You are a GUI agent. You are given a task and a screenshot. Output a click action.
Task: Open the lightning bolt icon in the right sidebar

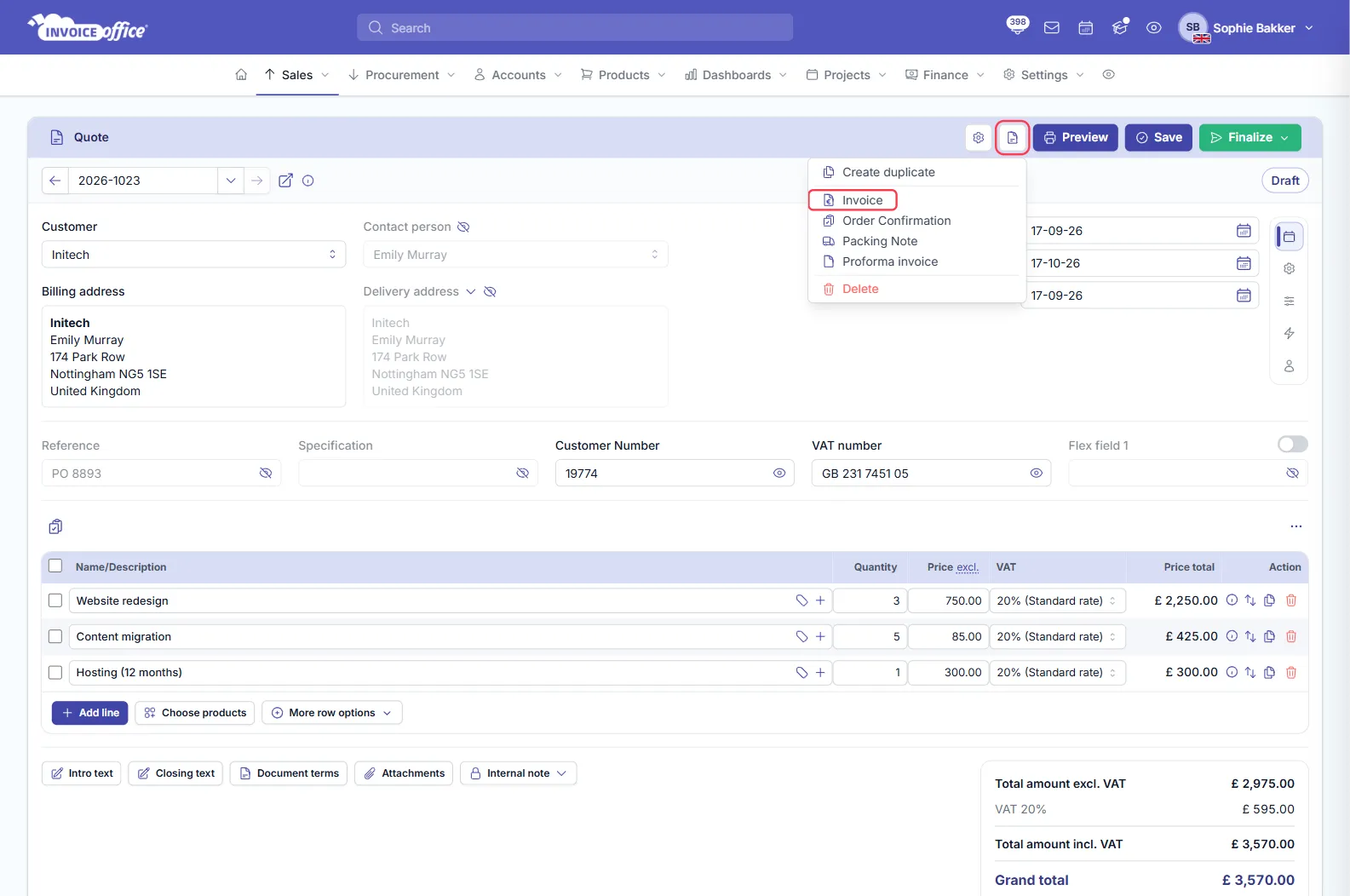click(x=1290, y=333)
